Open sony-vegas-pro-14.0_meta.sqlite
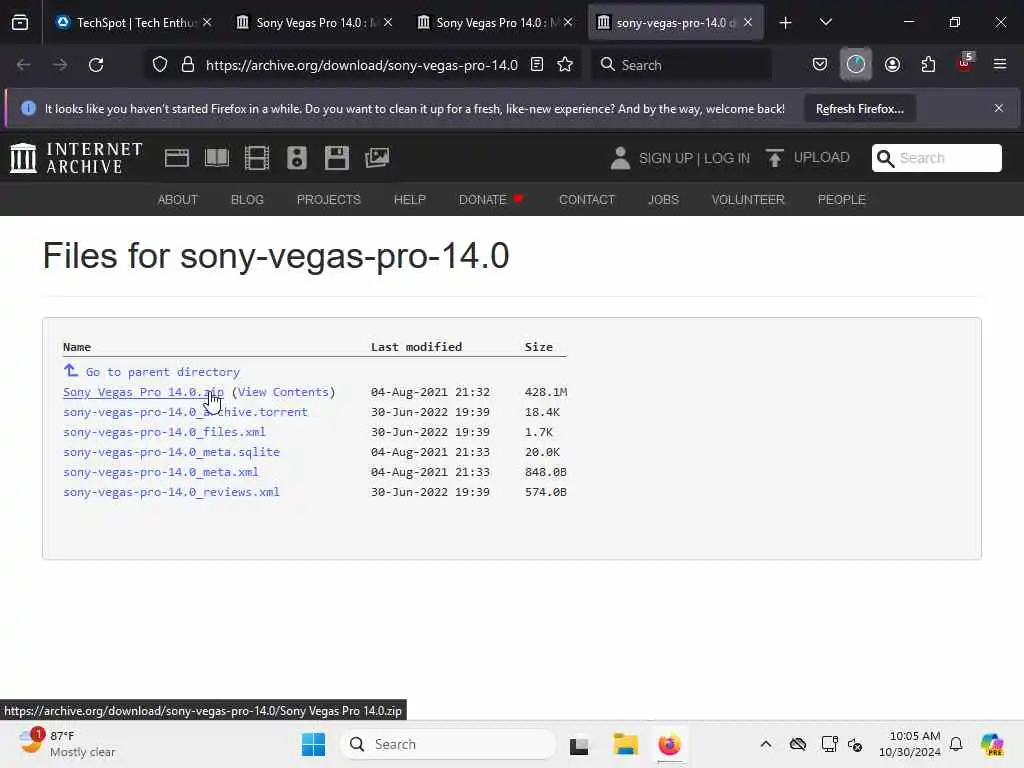 pyautogui.click(x=171, y=452)
